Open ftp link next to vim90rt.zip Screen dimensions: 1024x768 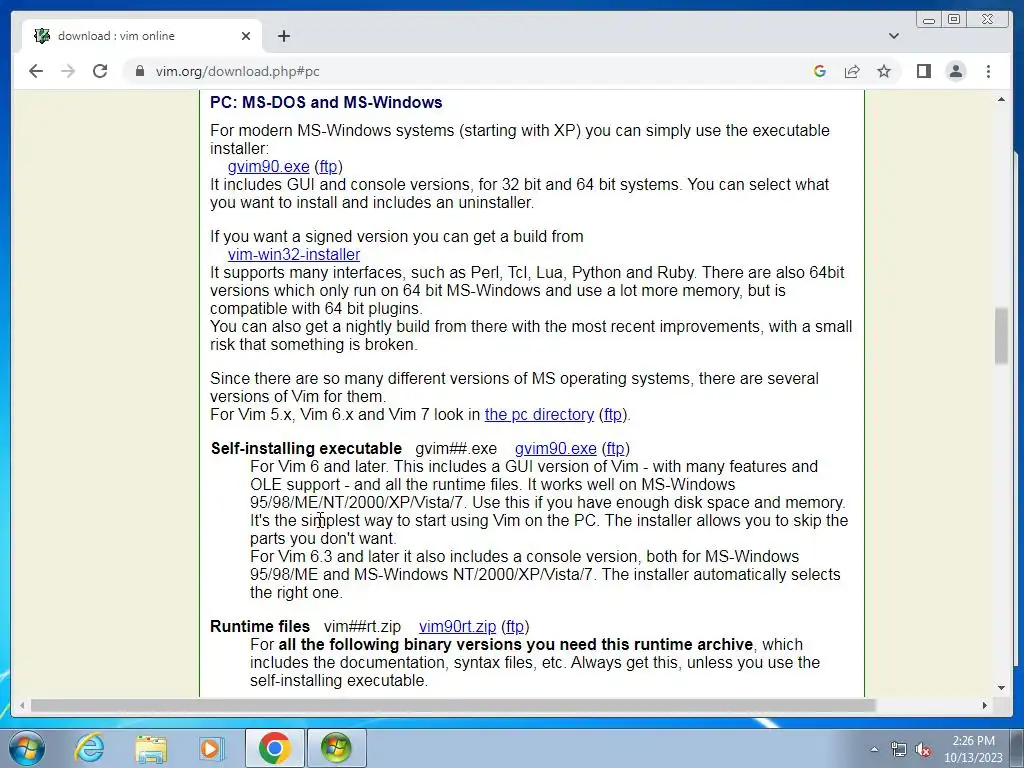515,627
